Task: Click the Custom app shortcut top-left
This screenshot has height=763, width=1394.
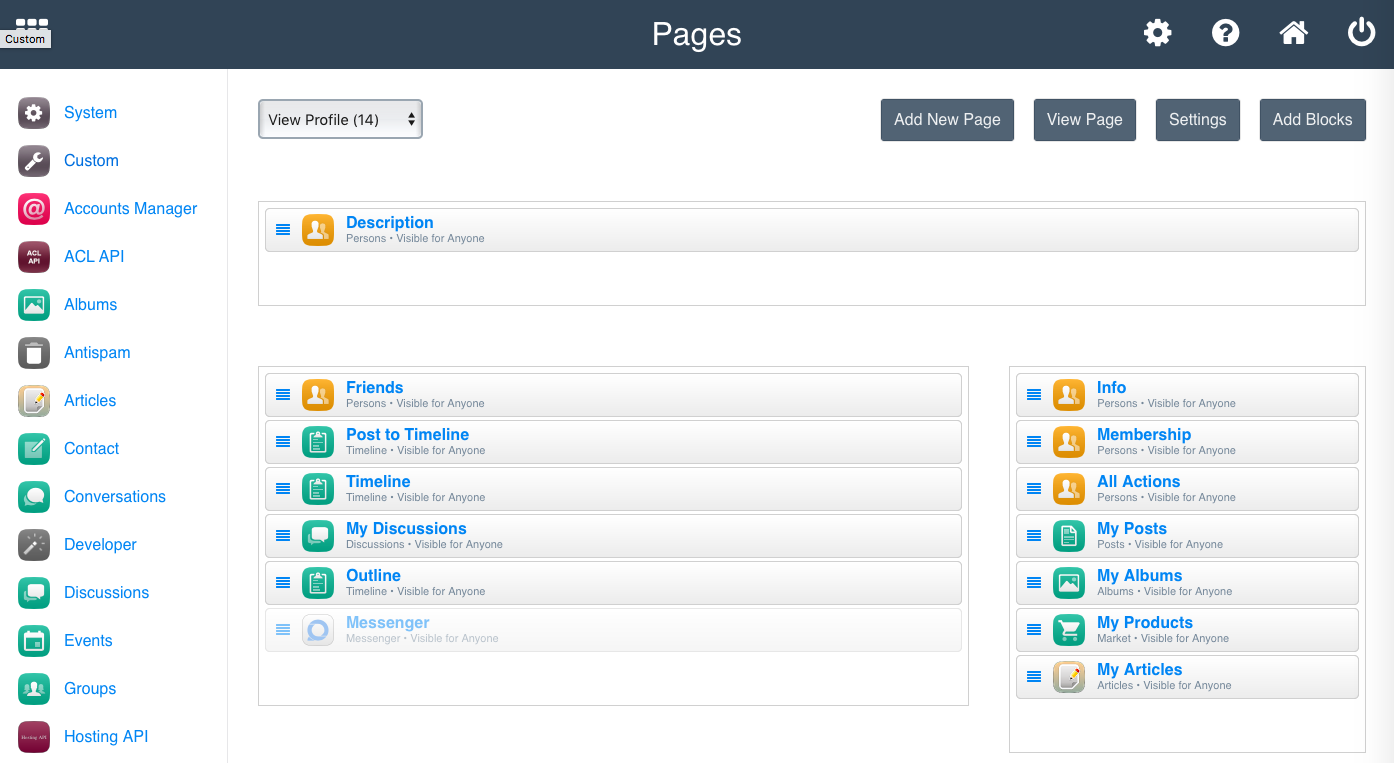Action: 25,27
